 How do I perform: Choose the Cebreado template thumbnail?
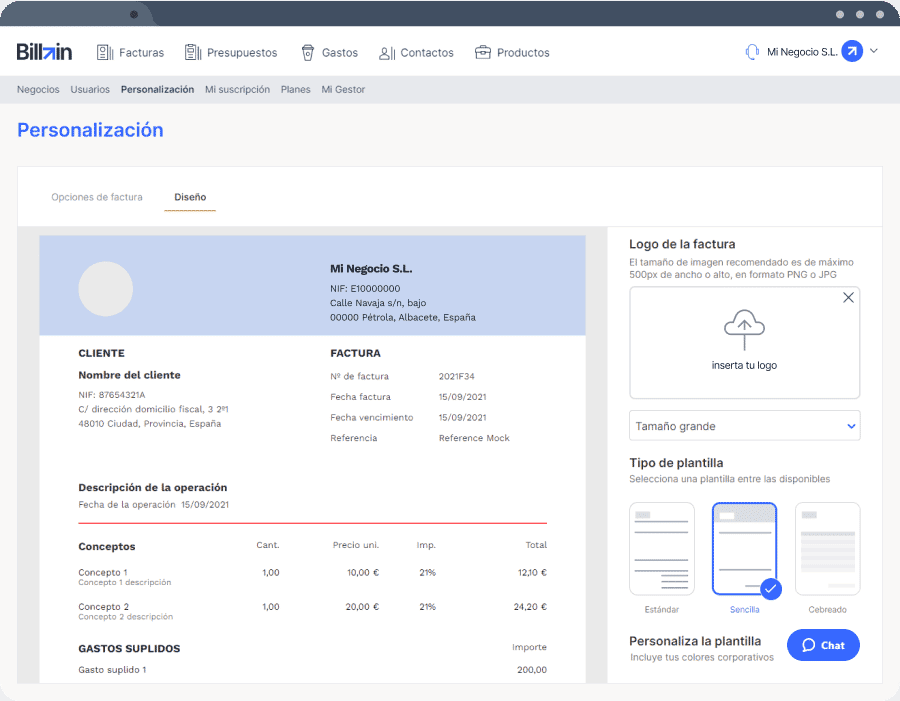[x=827, y=549]
